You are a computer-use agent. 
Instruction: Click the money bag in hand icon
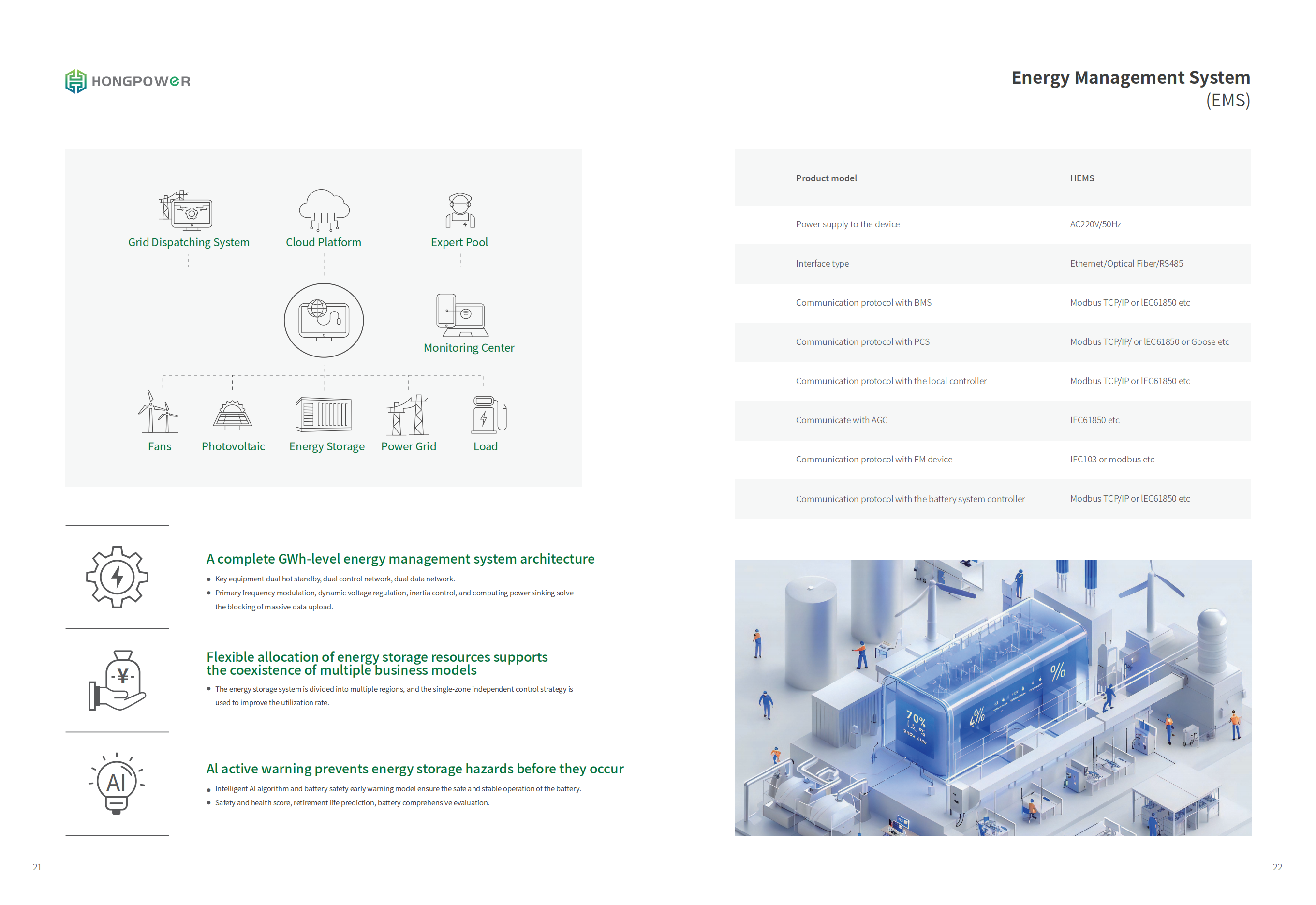pyautogui.click(x=118, y=681)
